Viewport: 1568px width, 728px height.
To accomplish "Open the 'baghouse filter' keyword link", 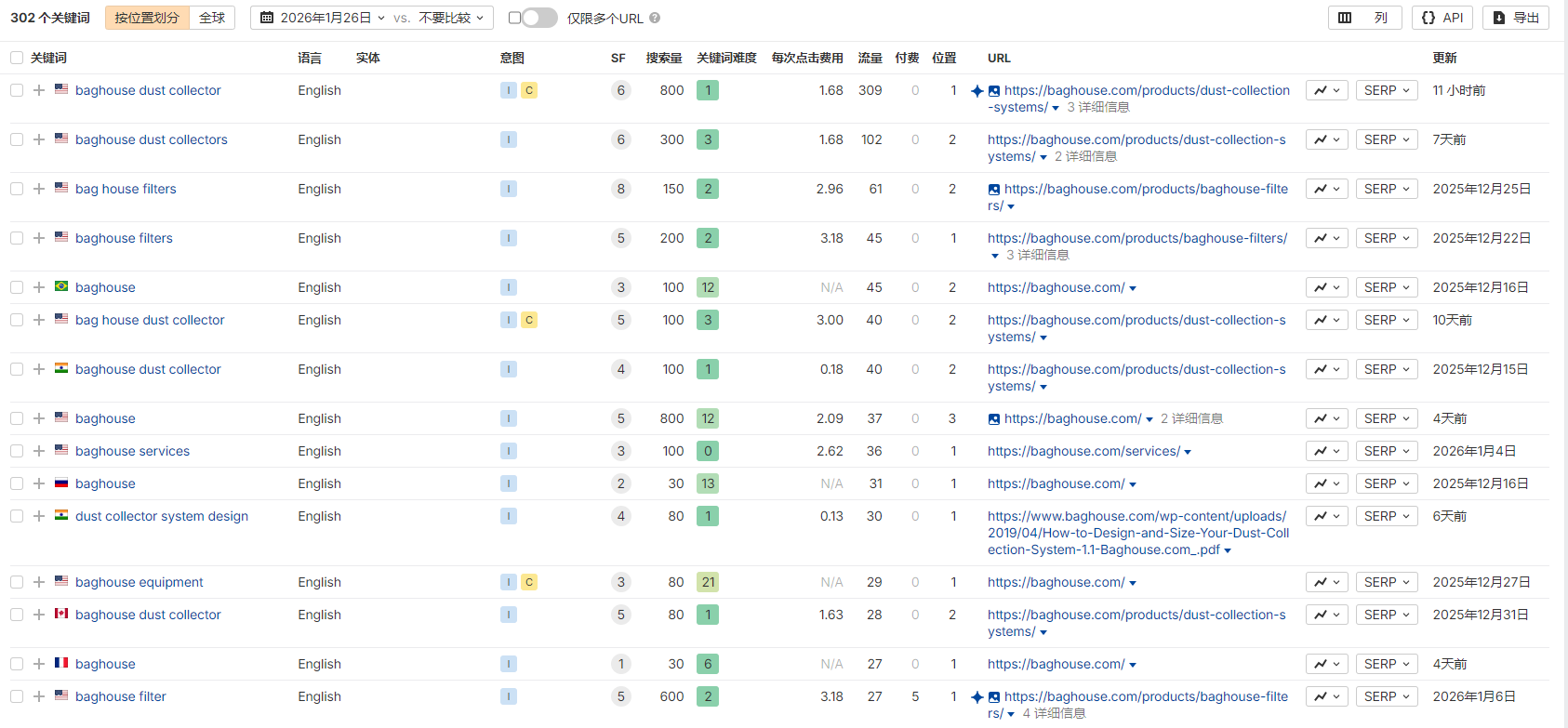I will 121,696.
